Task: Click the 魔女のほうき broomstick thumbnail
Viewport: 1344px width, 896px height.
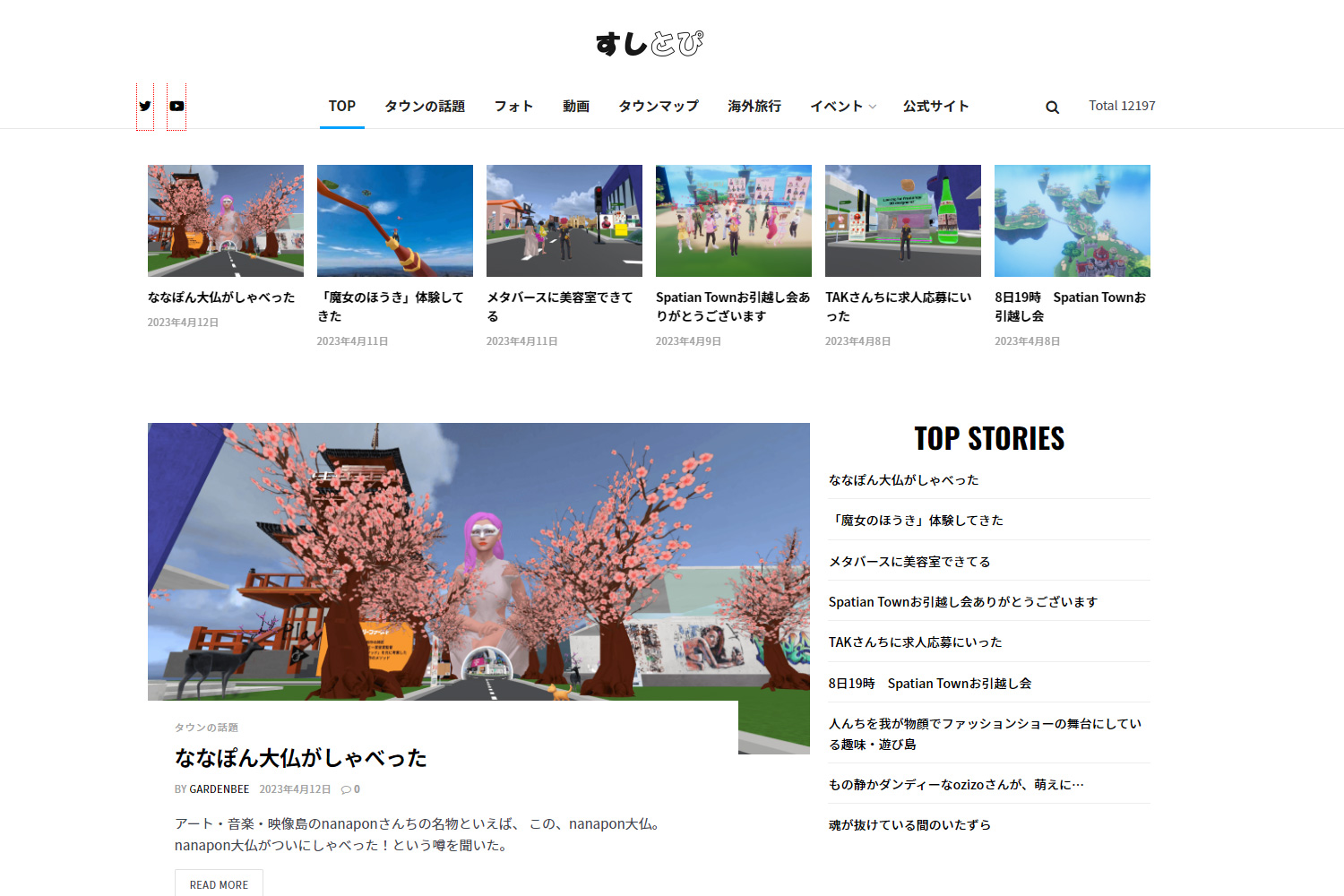Action: tap(394, 220)
